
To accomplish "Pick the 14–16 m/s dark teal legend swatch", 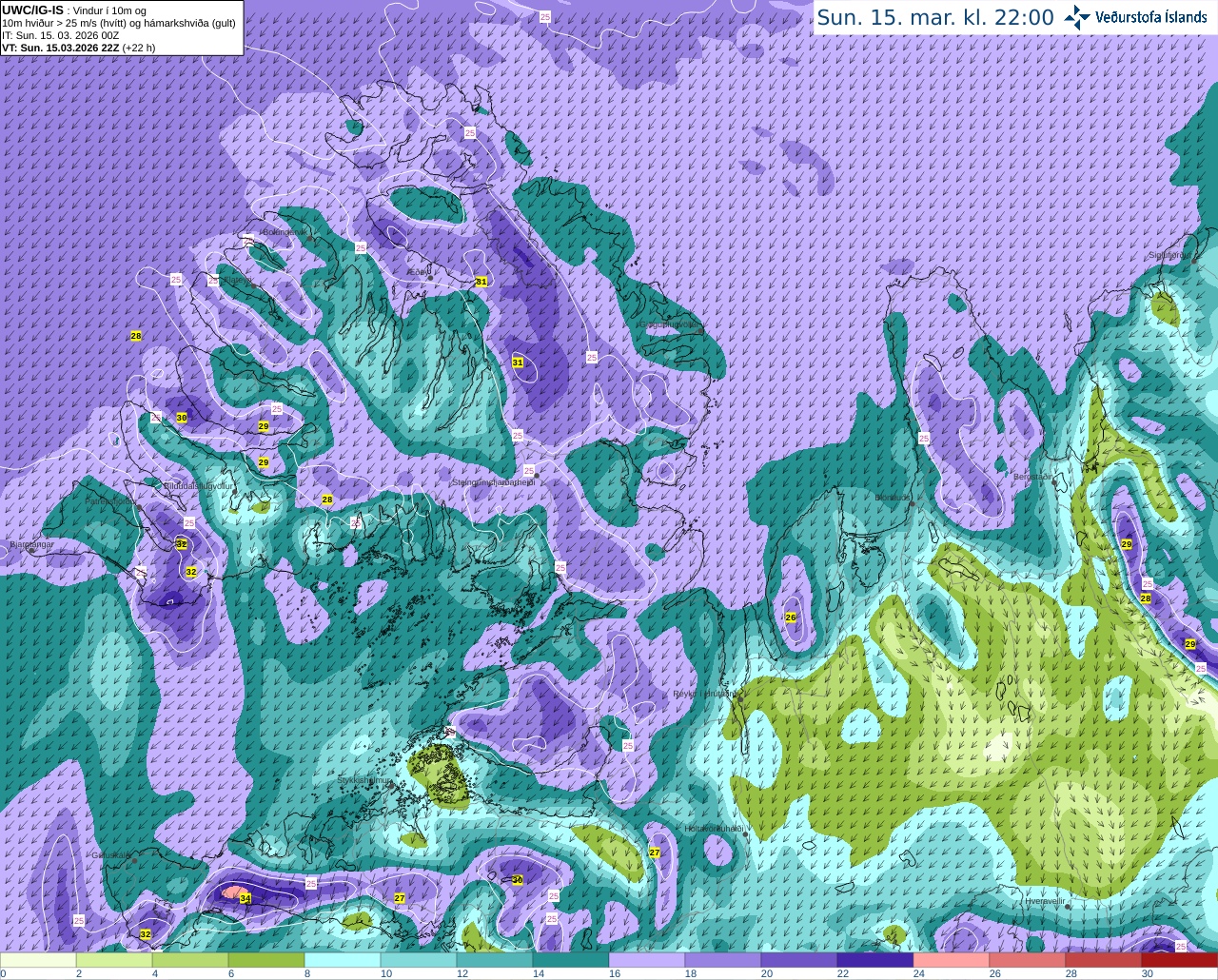I will pos(571,959).
